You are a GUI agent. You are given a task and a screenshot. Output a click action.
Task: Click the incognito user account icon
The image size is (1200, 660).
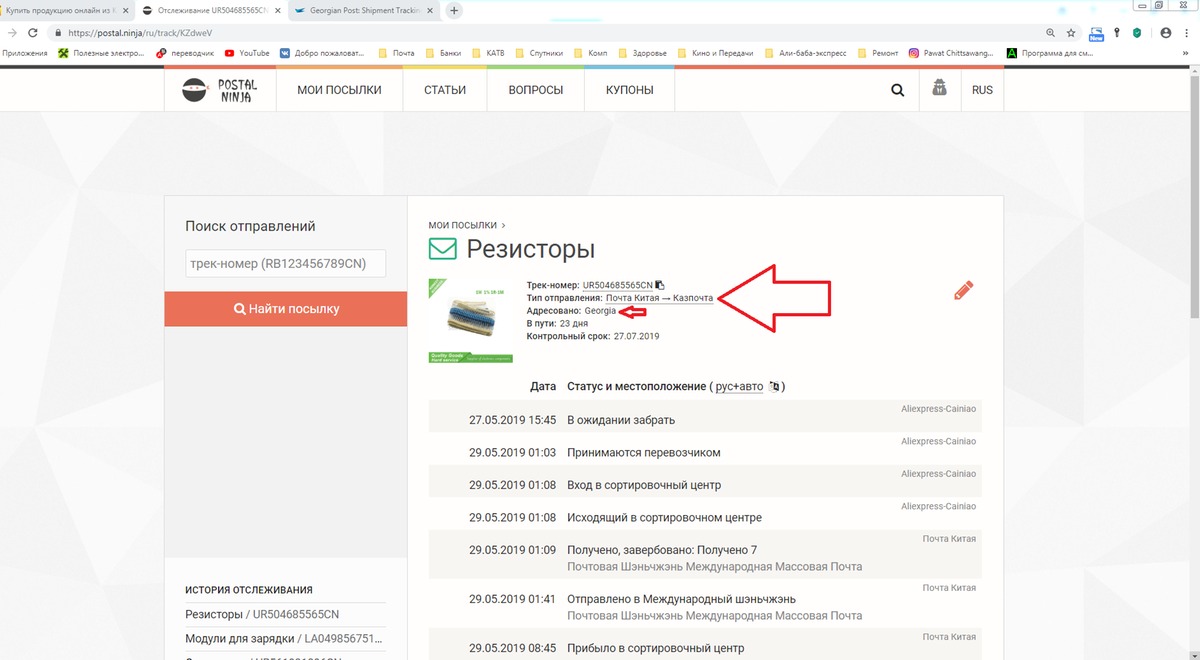939,89
